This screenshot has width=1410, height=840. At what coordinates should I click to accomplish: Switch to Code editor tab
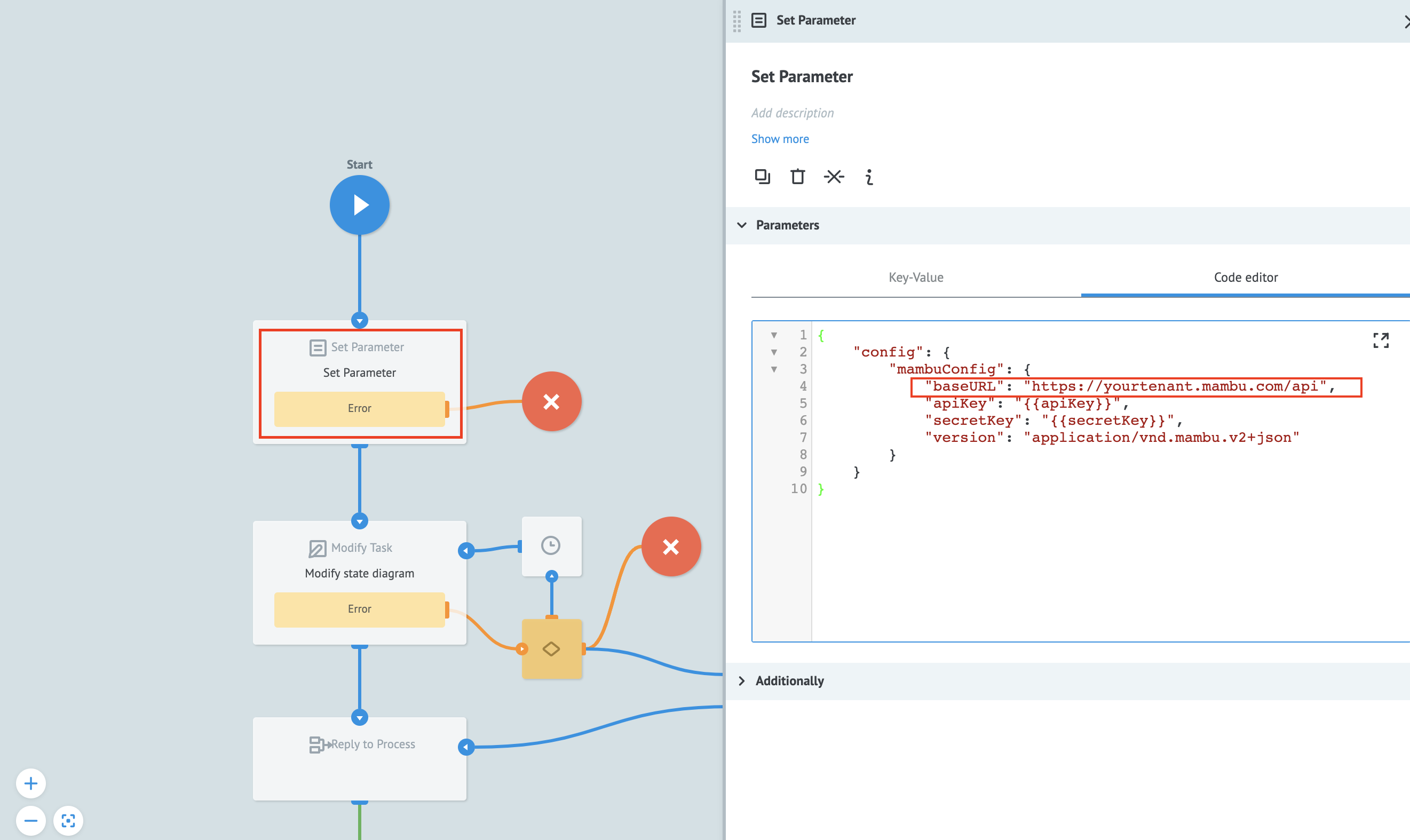(1245, 278)
